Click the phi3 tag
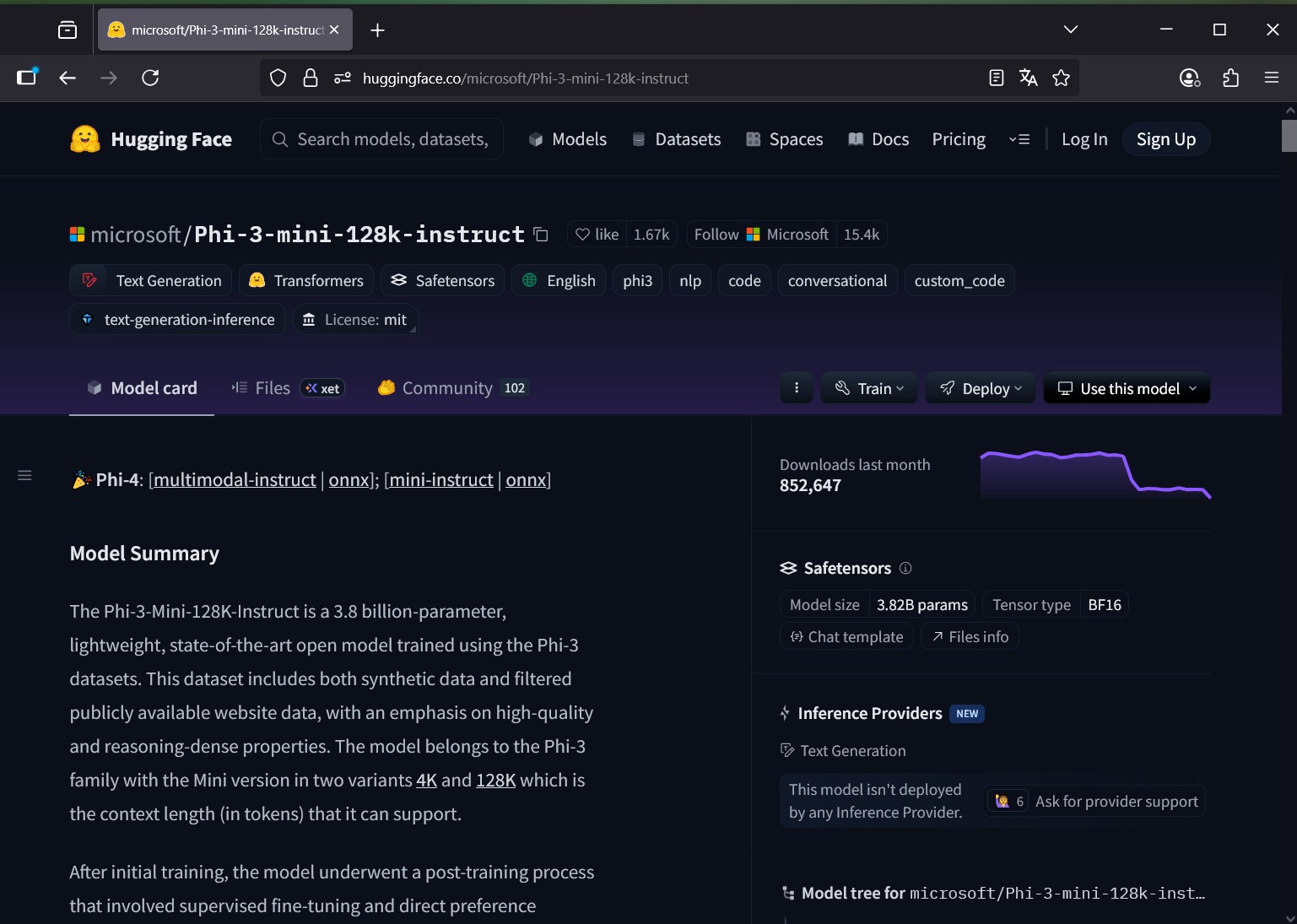This screenshot has width=1297, height=924. coord(638,281)
